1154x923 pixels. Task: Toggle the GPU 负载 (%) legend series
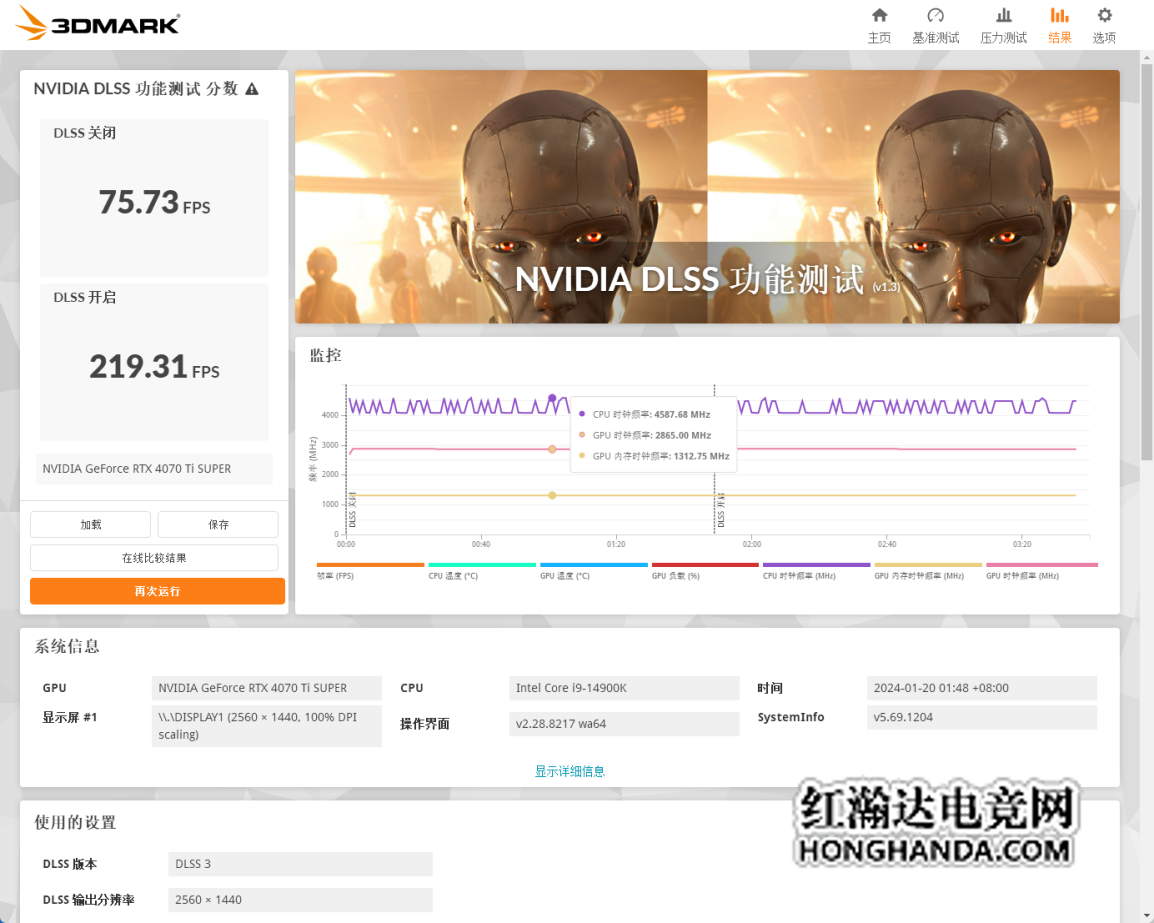coord(705,571)
